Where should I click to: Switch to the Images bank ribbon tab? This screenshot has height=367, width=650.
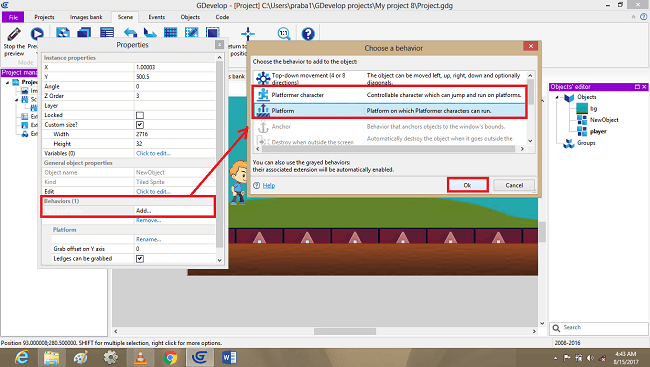click(86, 17)
